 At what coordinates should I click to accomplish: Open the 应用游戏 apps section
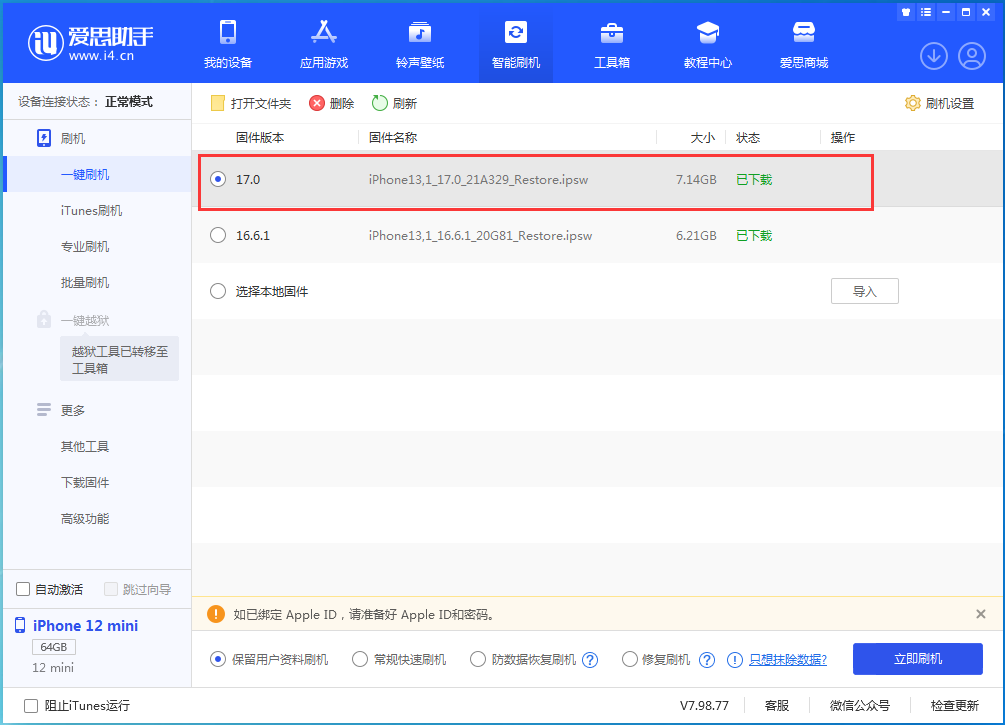324,44
